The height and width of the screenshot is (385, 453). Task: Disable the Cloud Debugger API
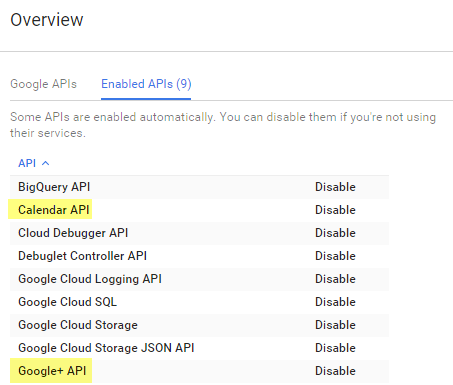[335, 233]
